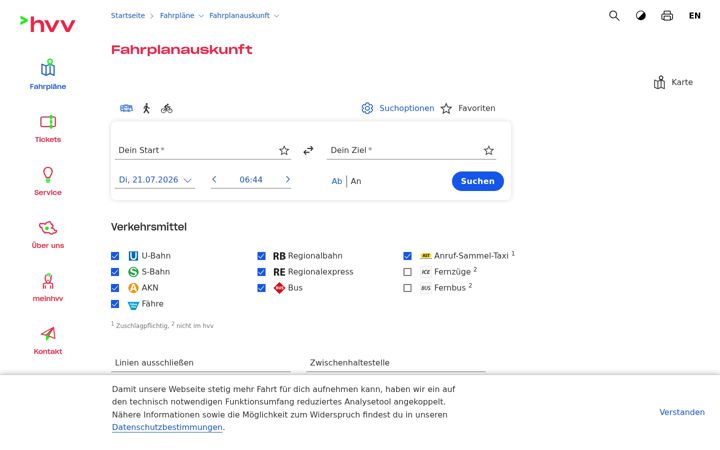Open the Karte map view
The width and height of the screenshot is (720, 450).
coord(673,82)
